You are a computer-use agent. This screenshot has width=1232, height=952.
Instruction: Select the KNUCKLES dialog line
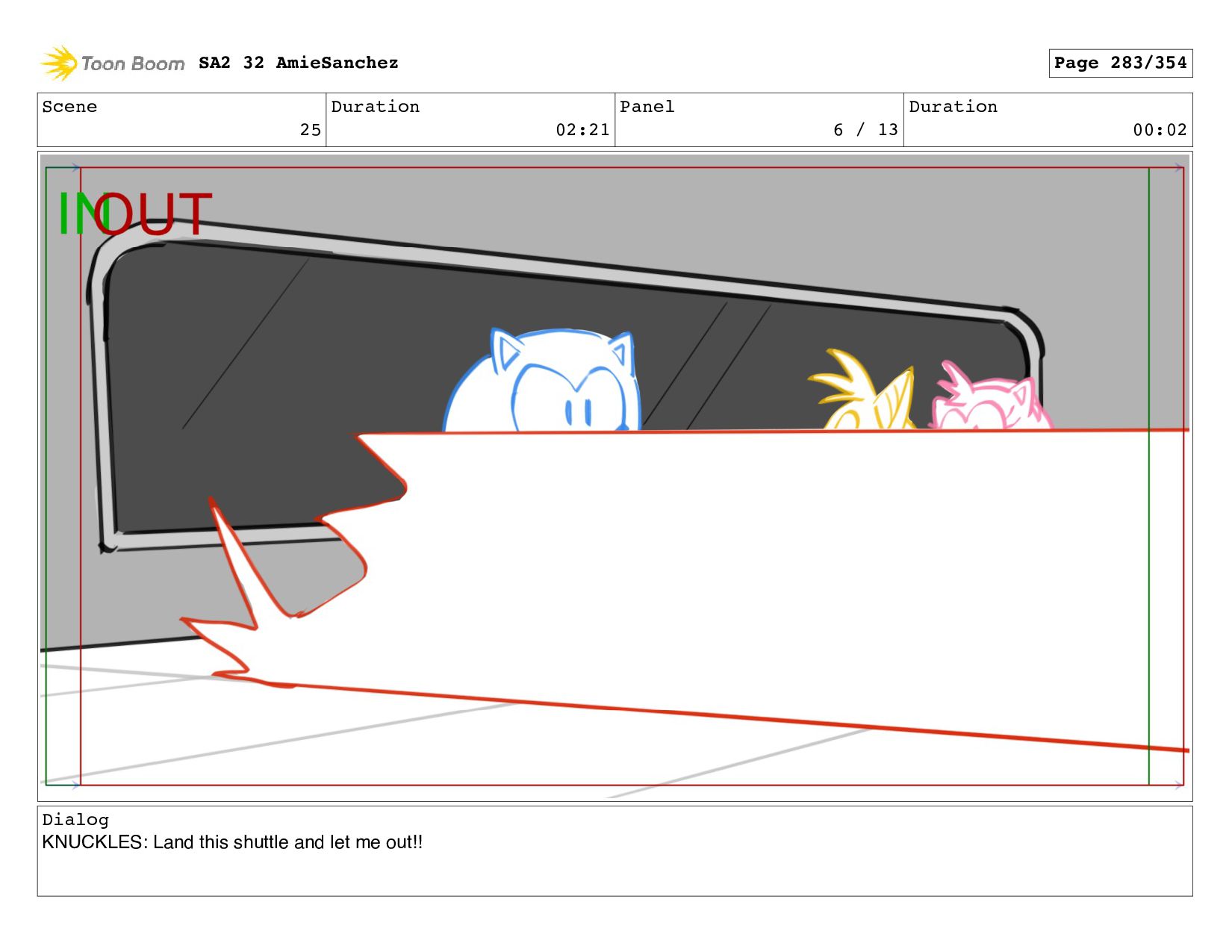coord(232,842)
